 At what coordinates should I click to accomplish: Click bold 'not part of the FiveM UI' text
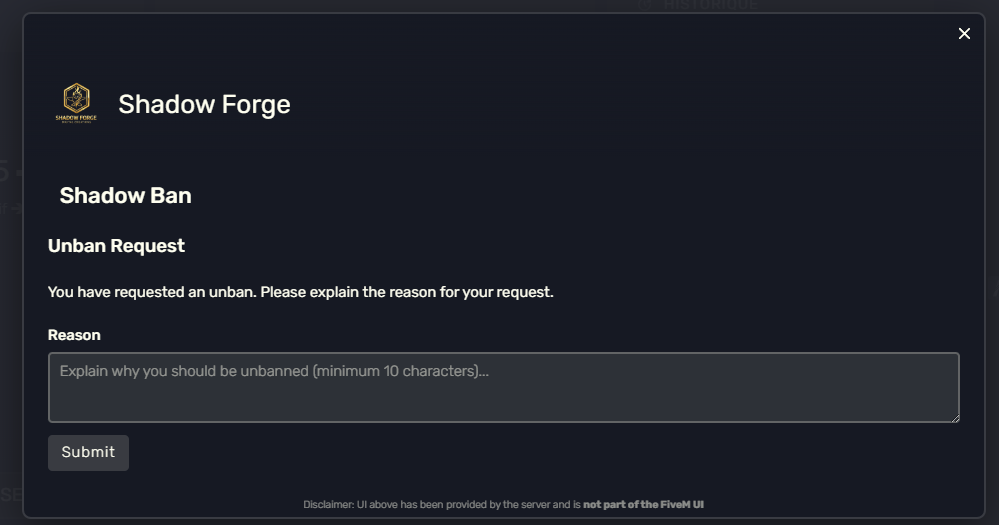[x=643, y=505]
